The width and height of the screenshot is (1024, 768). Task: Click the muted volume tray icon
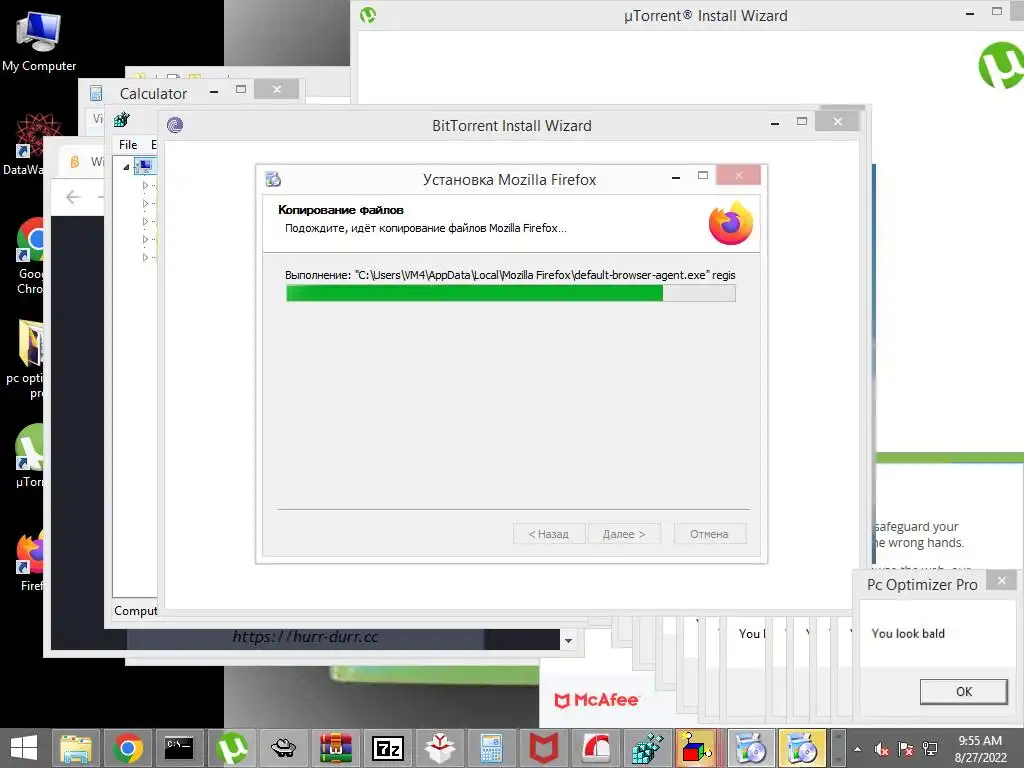tap(882, 749)
